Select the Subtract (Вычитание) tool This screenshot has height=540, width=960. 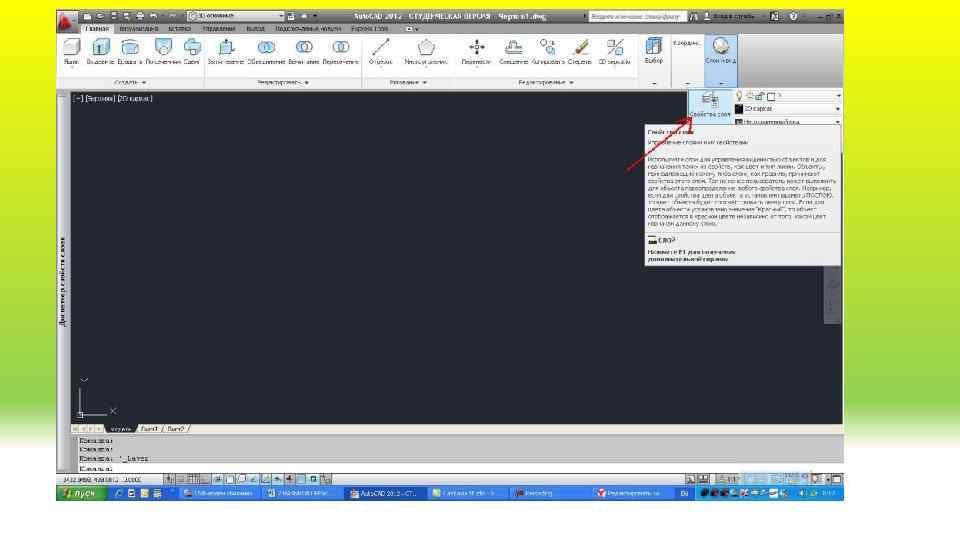point(304,51)
